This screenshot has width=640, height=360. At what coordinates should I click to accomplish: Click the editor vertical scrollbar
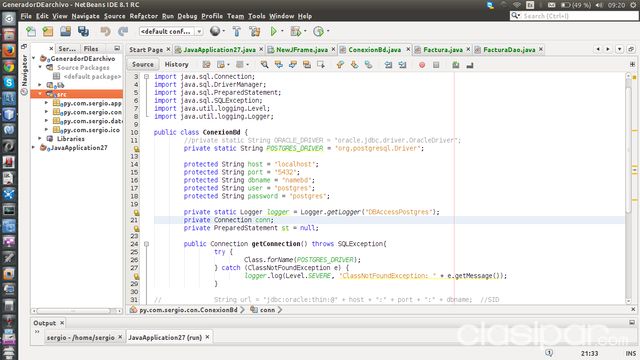point(629,188)
